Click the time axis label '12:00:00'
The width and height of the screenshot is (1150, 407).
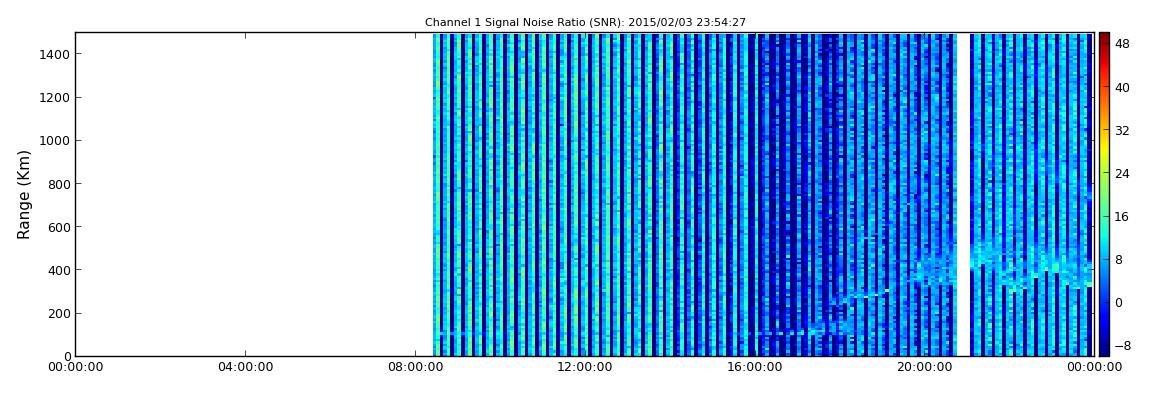(x=585, y=367)
